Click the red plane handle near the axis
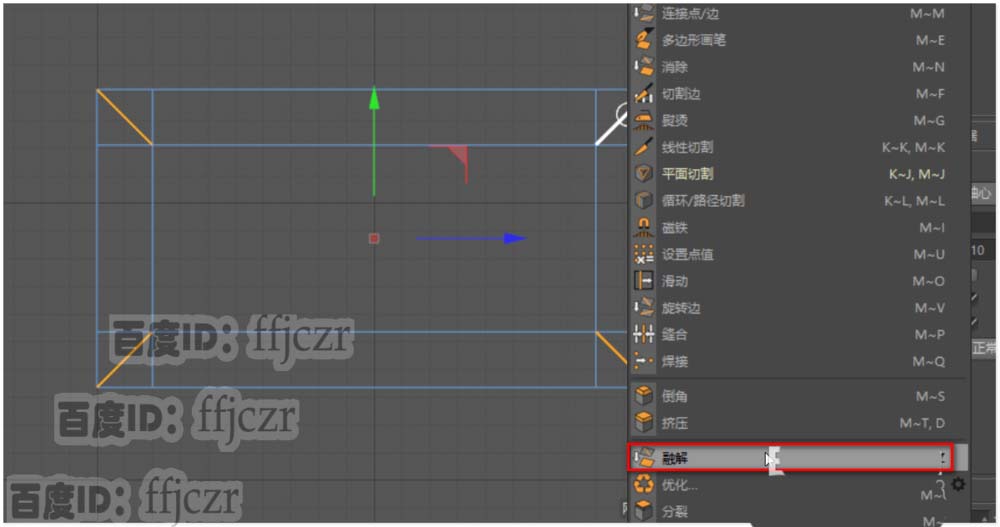 click(x=457, y=157)
